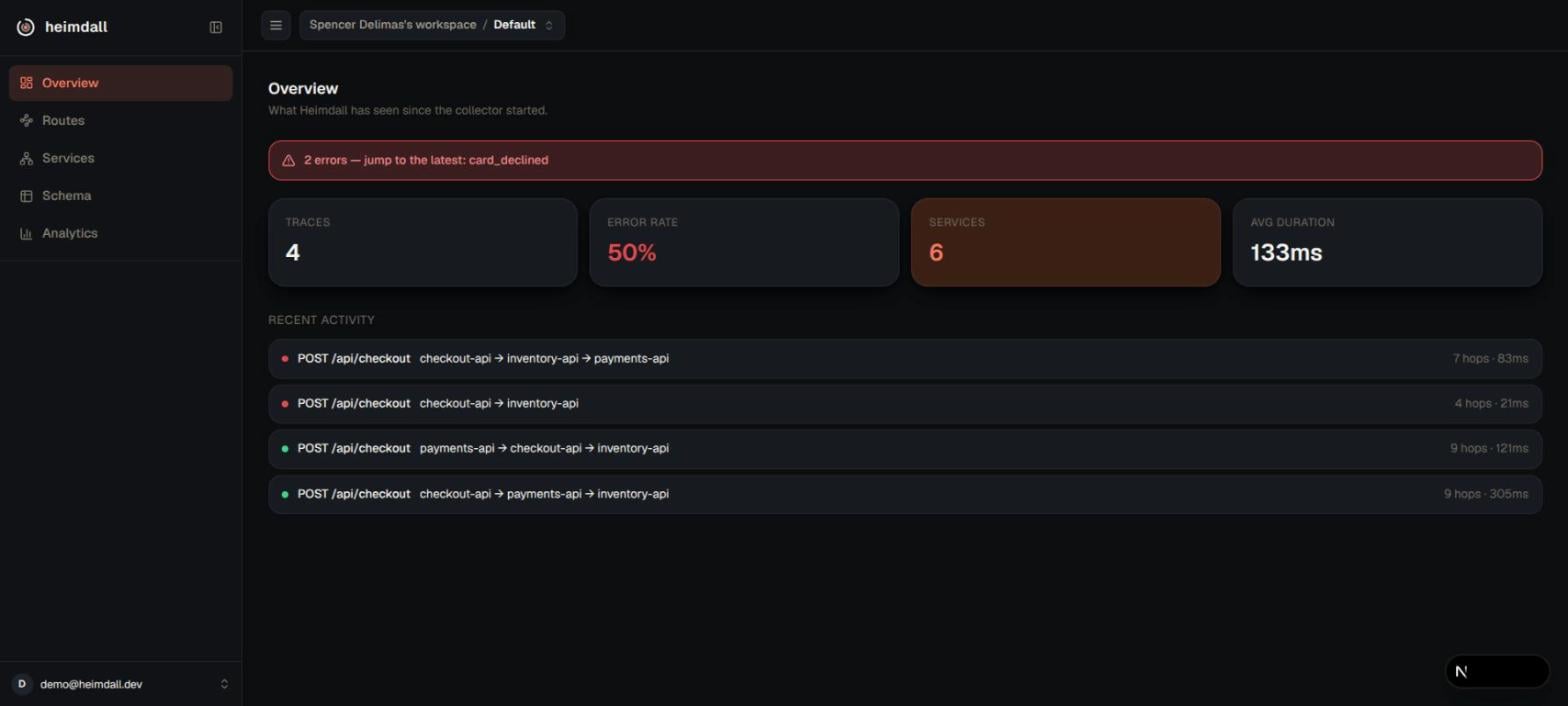Click 'checkout-api → inventory-api → payments-api' path text
This screenshot has width=1568, height=706.
[x=544, y=359]
